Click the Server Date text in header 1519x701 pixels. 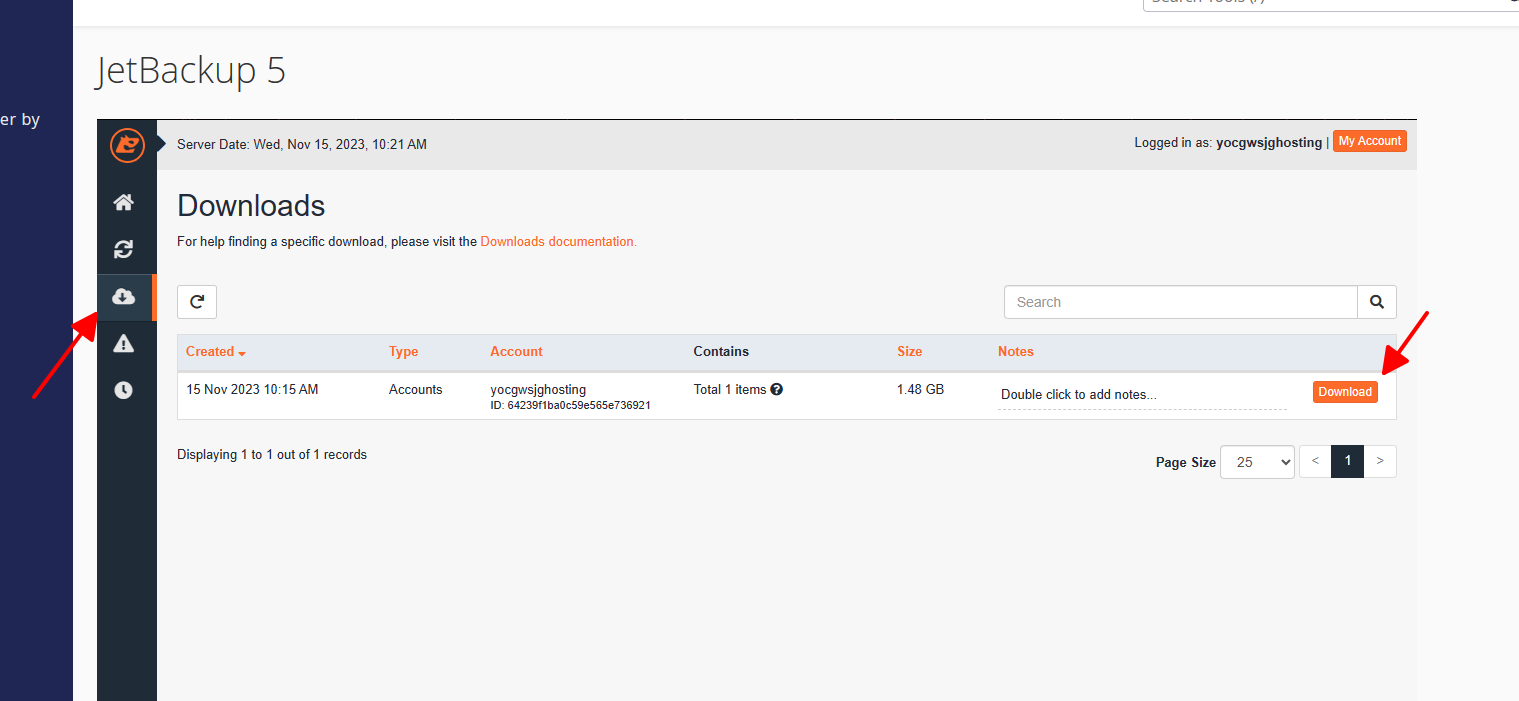pos(302,144)
